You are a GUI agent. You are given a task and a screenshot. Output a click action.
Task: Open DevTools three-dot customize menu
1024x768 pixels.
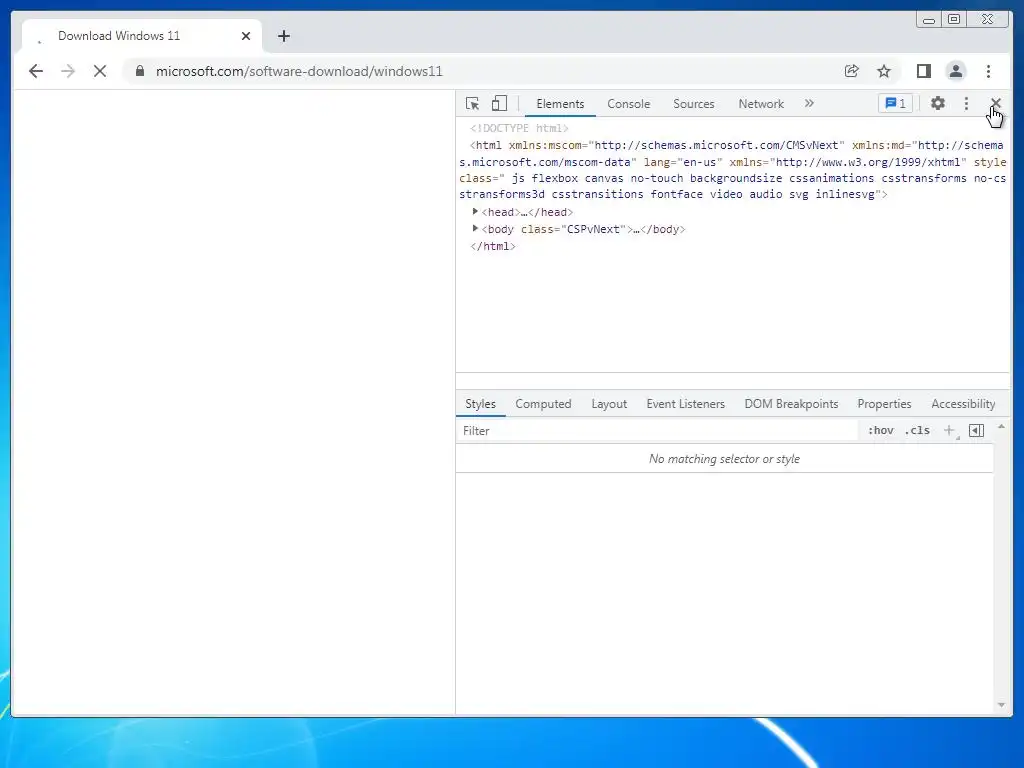tap(967, 103)
